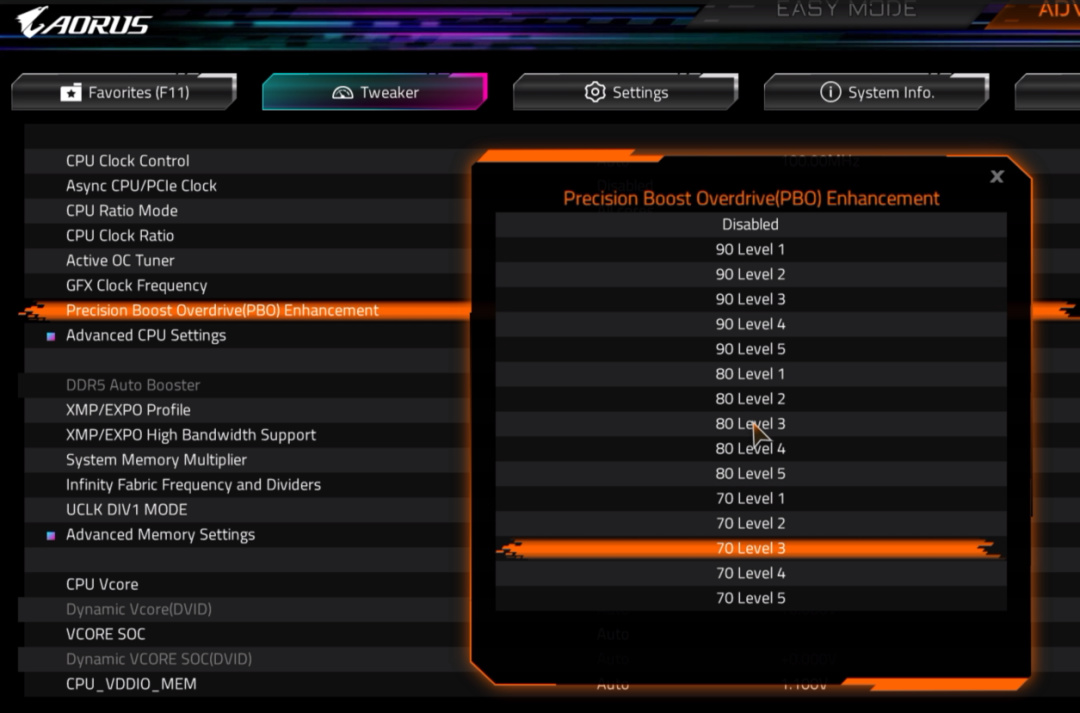
Task: Pick the 70 Level 4 entry
Action: (x=751, y=573)
